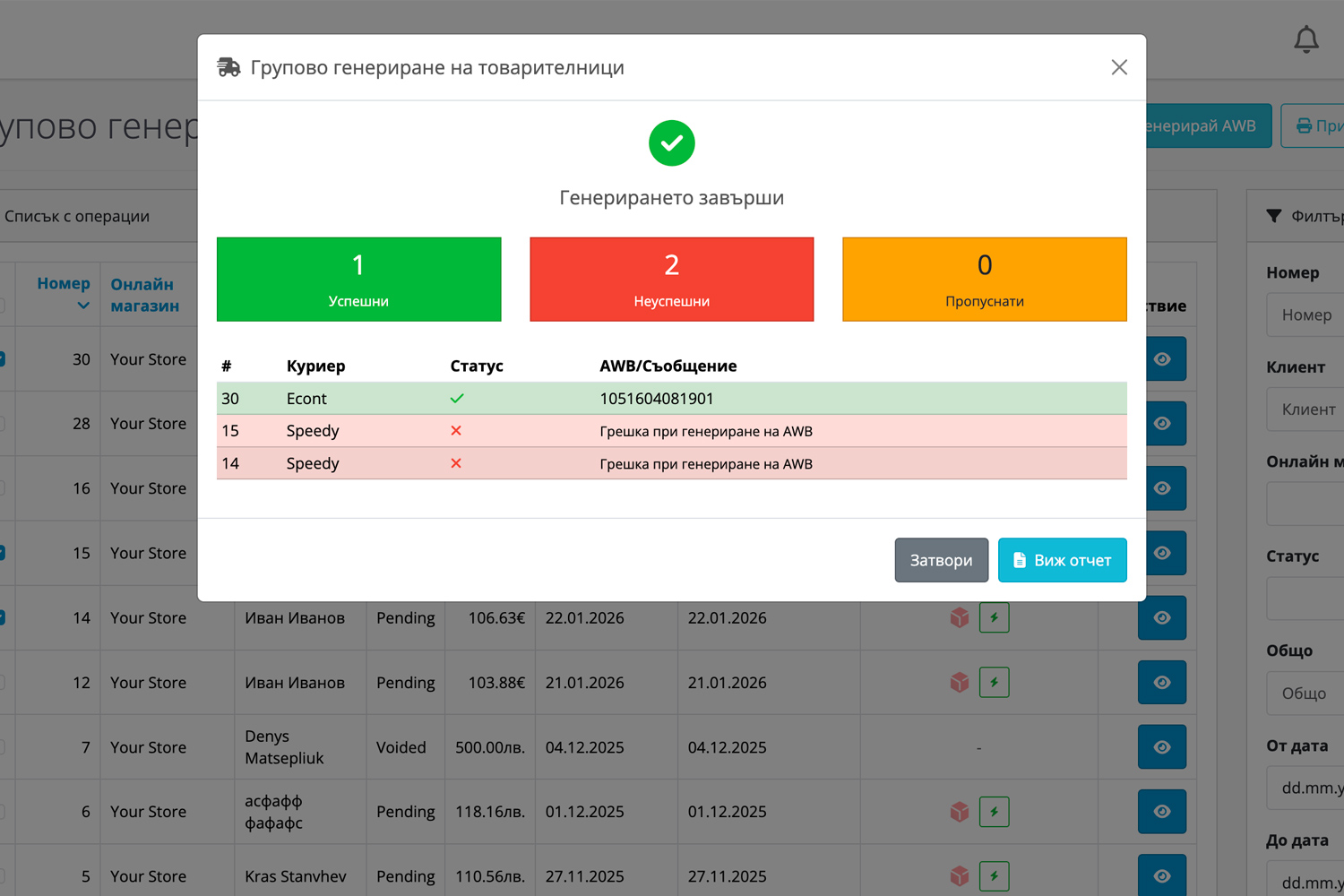Screen dimensions: 1344x896
Task: Click the view eye icon for order 12
Action: click(1161, 683)
